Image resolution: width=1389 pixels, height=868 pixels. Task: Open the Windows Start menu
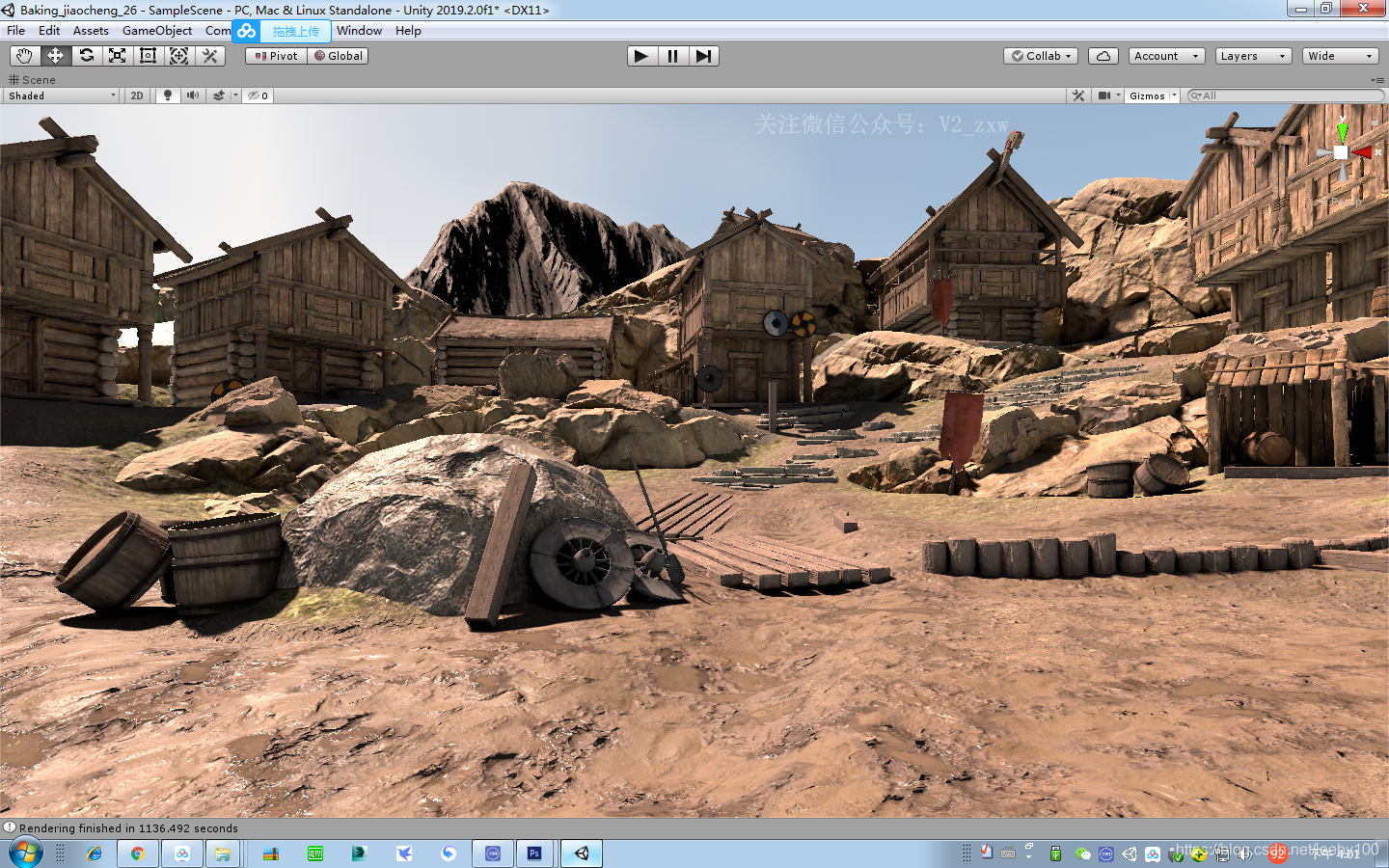[25, 854]
